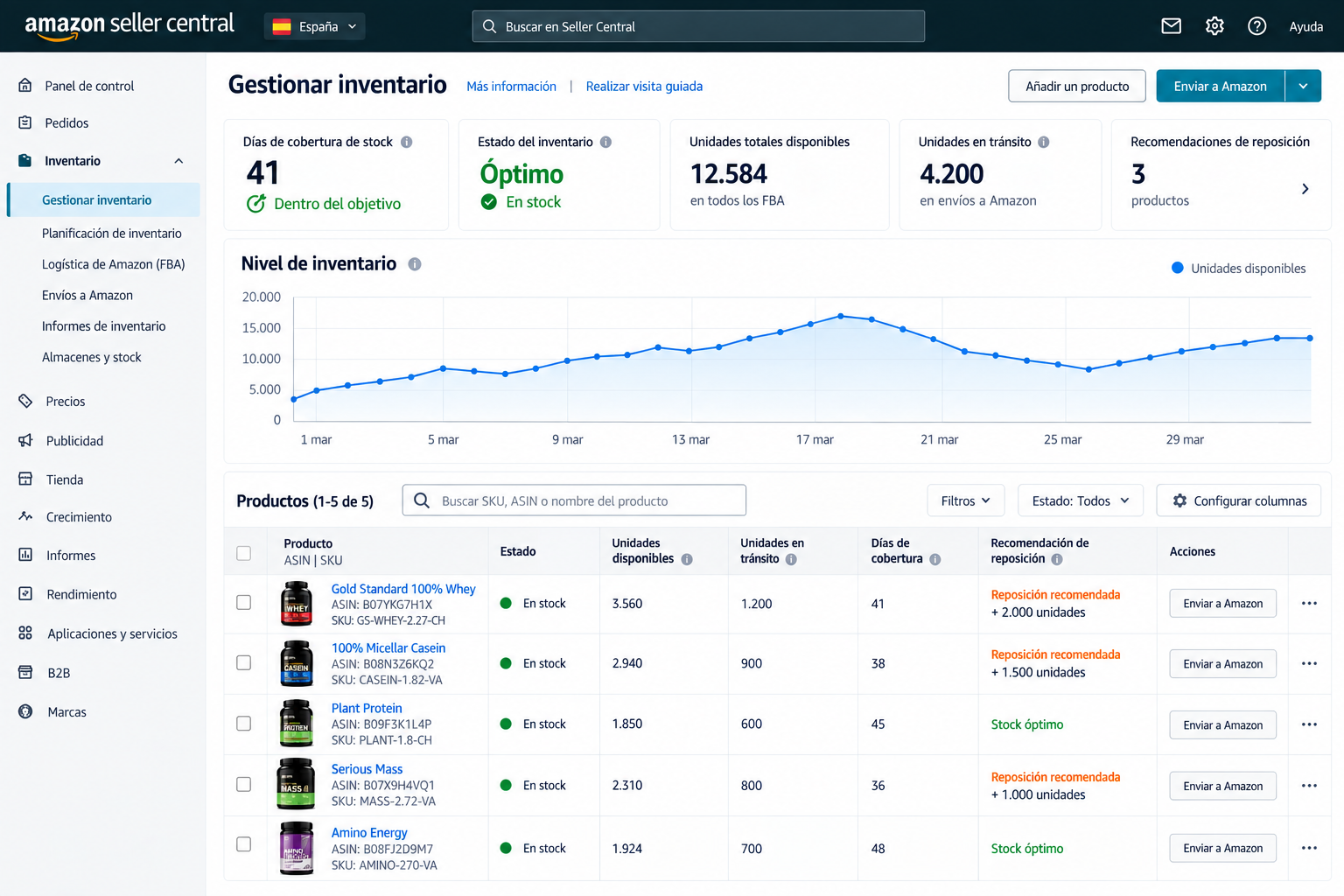Screen dimensions: 1344x896
Task: Open the Filtros dropdown
Action: [x=965, y=500]
